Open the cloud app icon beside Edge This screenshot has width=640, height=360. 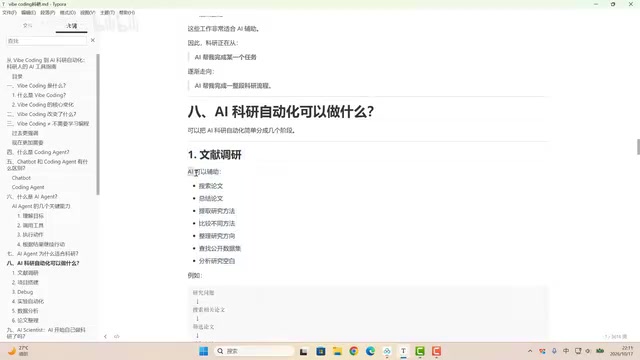(x=387, y=351)
